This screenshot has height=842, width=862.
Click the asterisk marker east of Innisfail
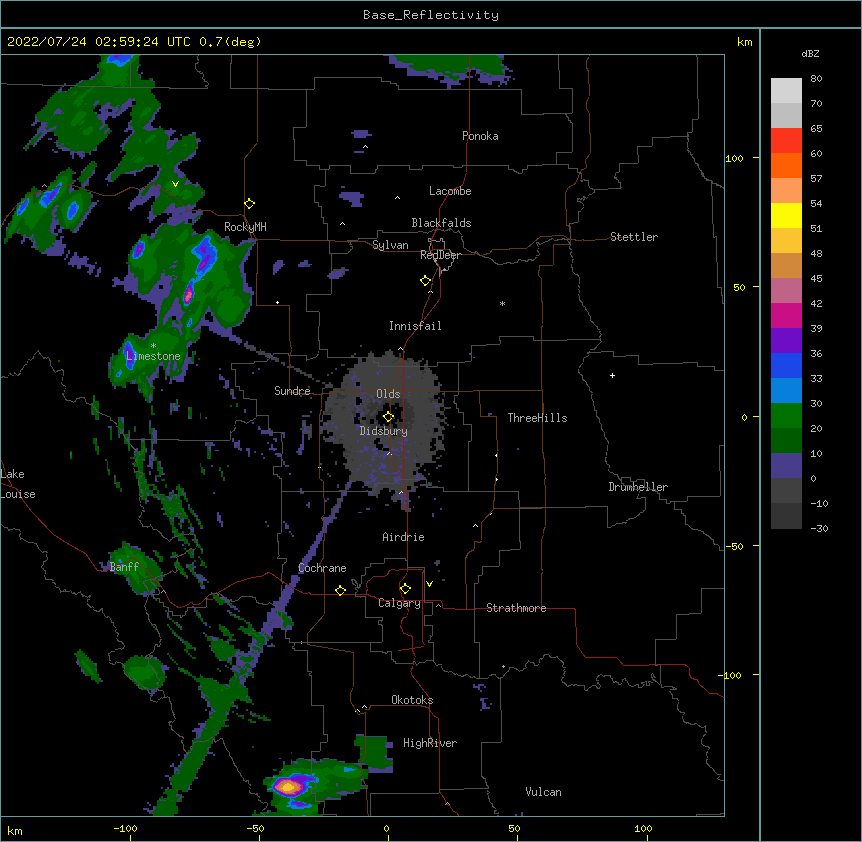tap(502, 303)
